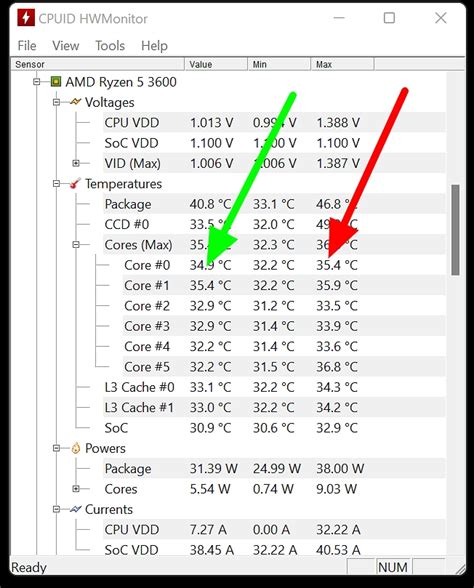Click the Min column header
This screenshot has width=474, height=588.
(x=279, y=64)
